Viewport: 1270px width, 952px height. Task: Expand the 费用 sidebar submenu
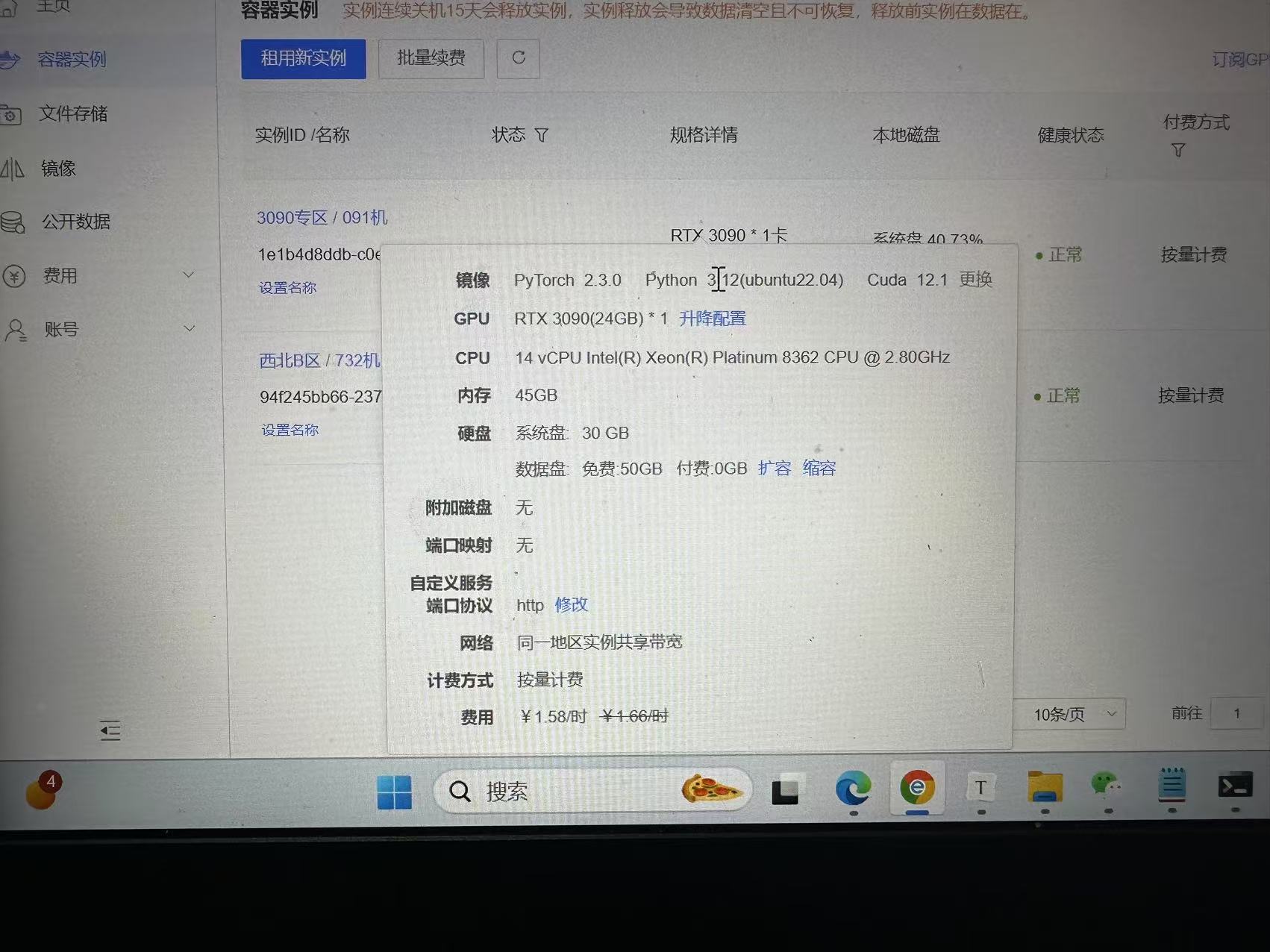pos(188,275)
